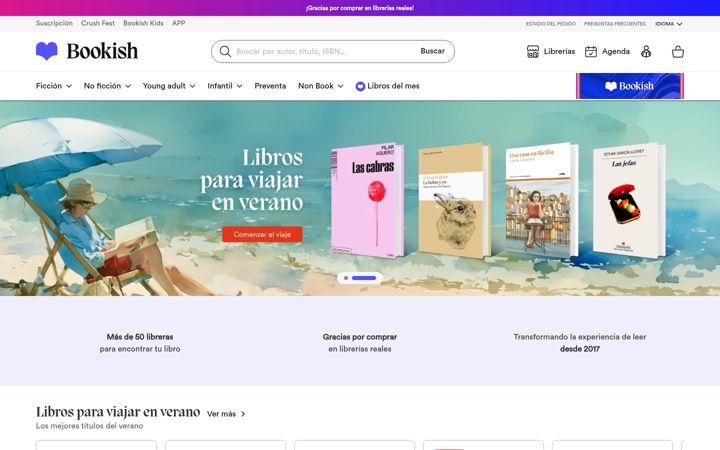
Task: Open the Crush Fest link
Action: point(98,23)
